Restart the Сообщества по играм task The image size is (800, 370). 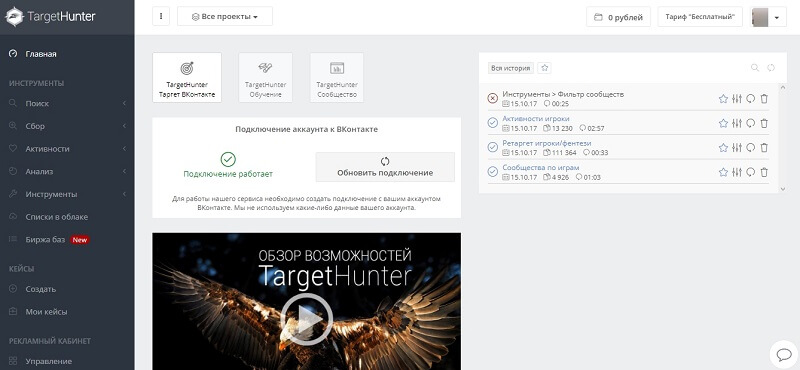point(751,172)
